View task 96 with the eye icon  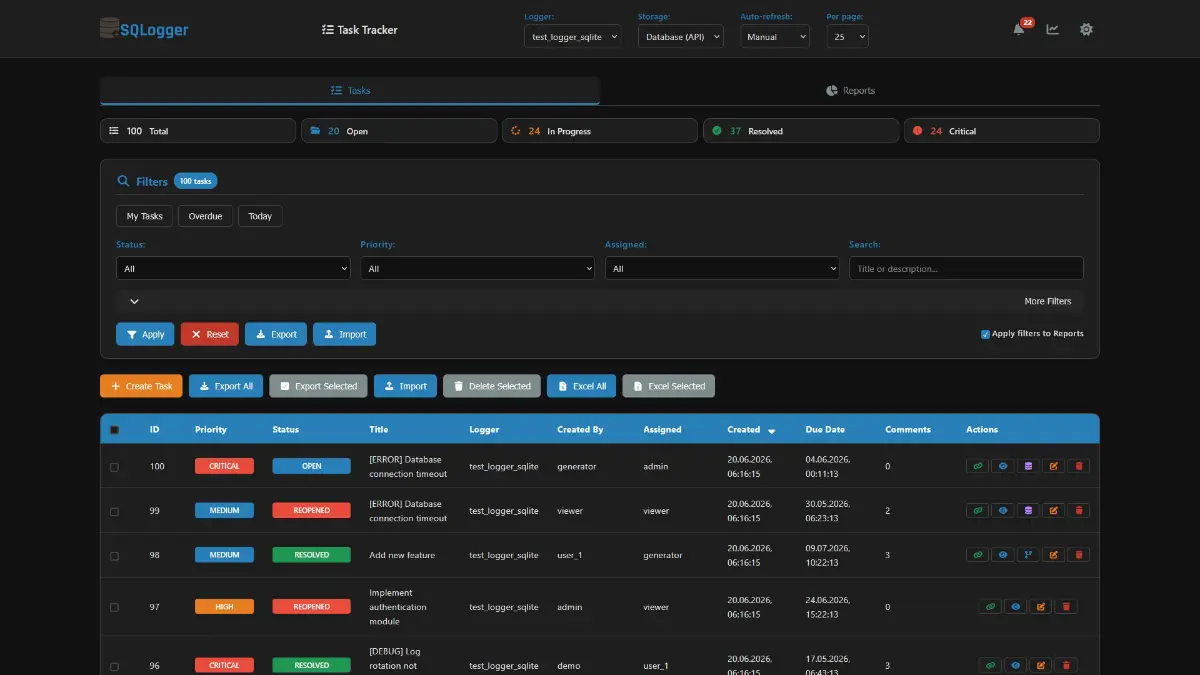tap(1016, 665)
